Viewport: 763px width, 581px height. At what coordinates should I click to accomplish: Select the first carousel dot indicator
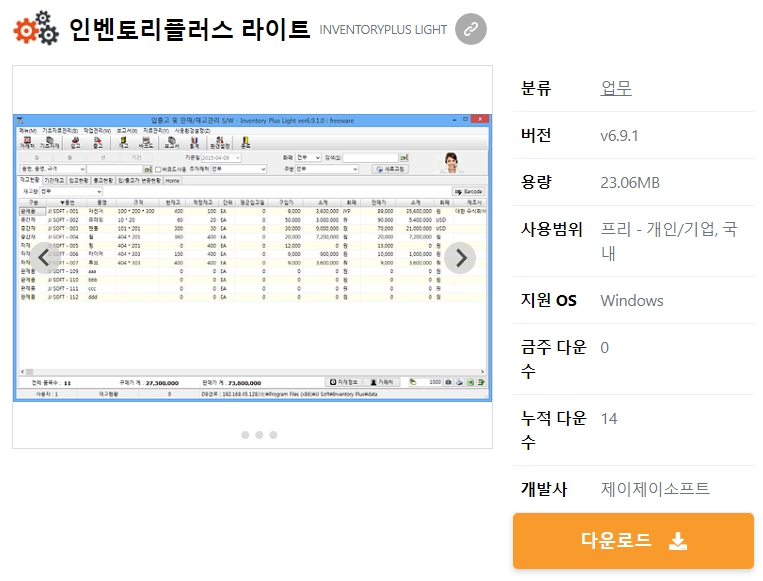(x=245, y=435)
